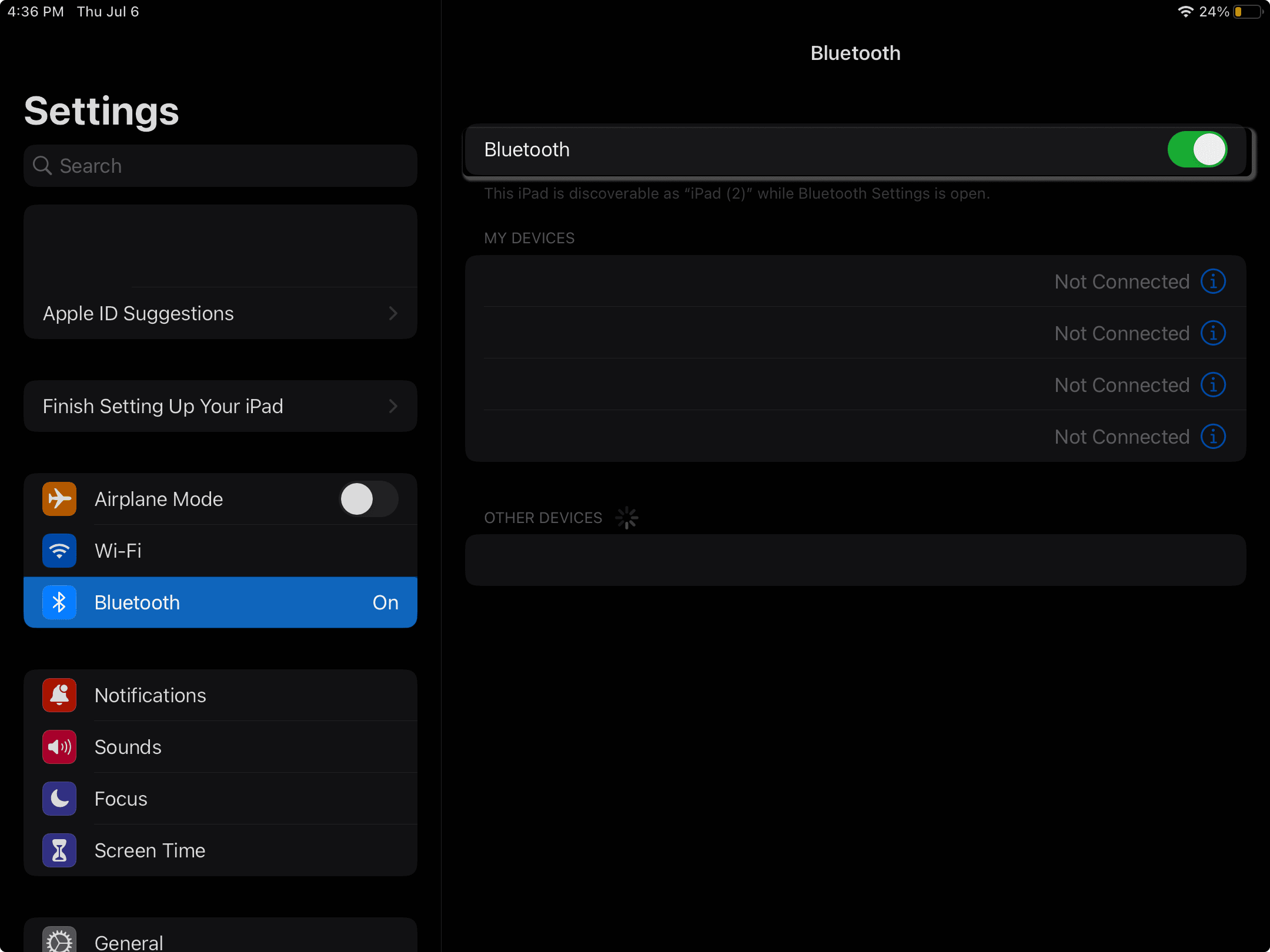
Task: Open info for the last Not Connected device
Action: [1213, 437]
